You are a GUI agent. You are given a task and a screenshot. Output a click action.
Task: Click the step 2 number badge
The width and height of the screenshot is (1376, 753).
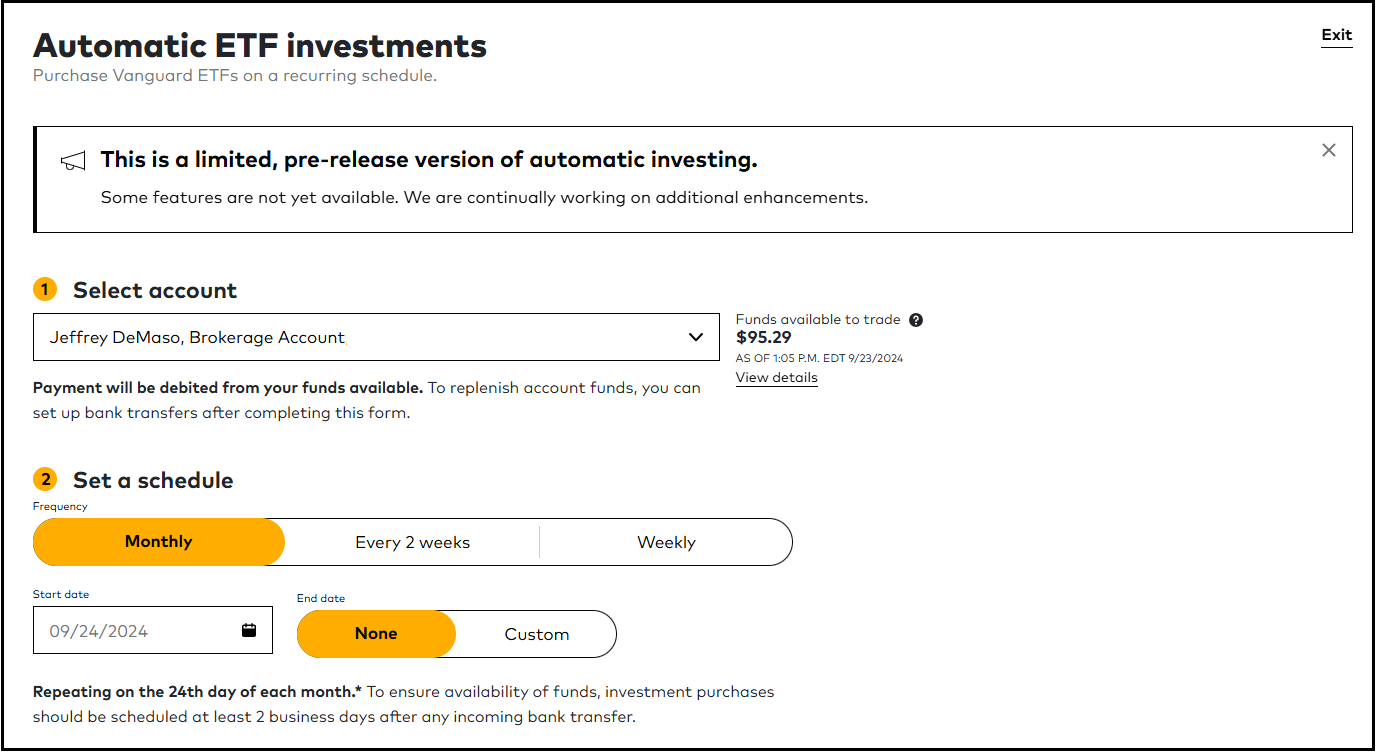tap(45, 480)
